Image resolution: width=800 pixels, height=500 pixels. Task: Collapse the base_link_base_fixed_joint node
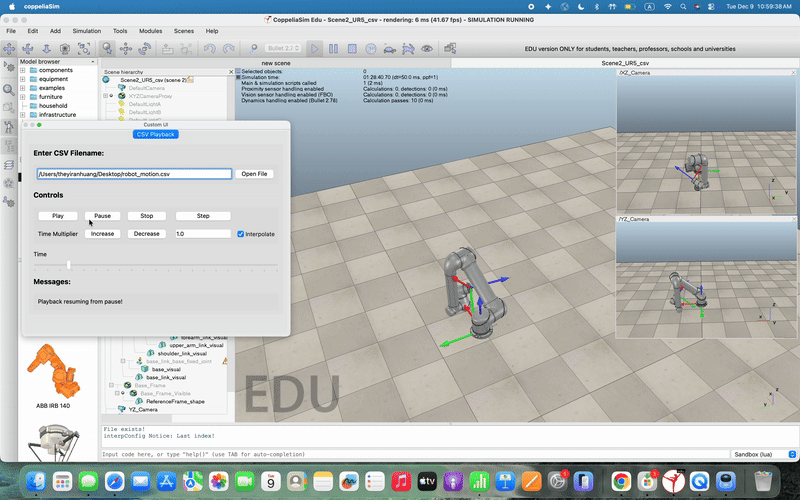[122, 361]
